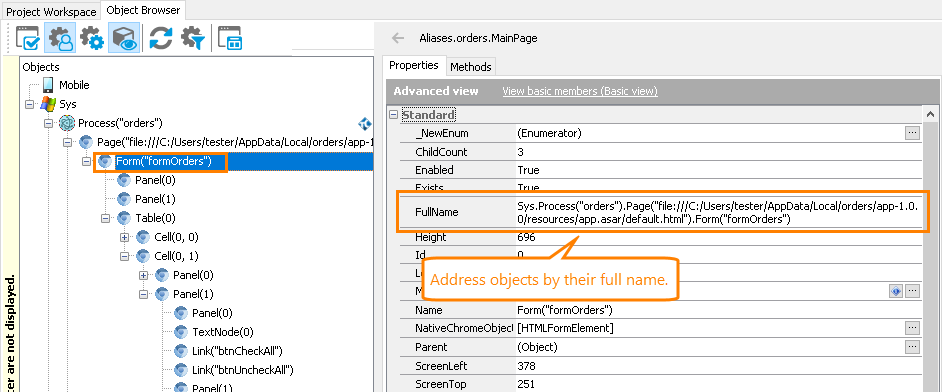Open the Properties tab
Viewport: 942px width, 392px height.
[414, 65]
